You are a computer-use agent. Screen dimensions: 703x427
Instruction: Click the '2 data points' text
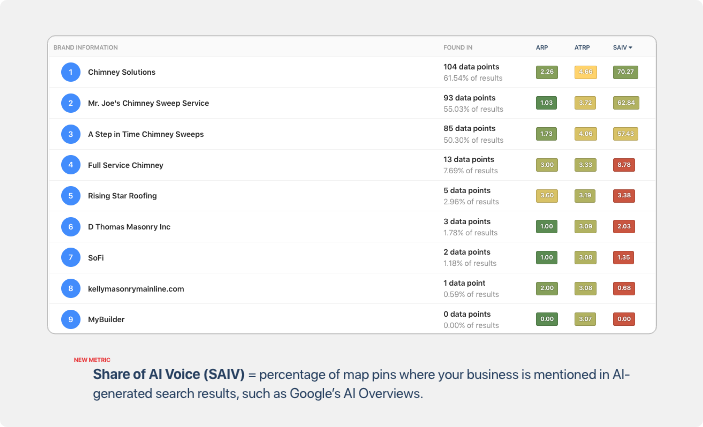[467, 252]
